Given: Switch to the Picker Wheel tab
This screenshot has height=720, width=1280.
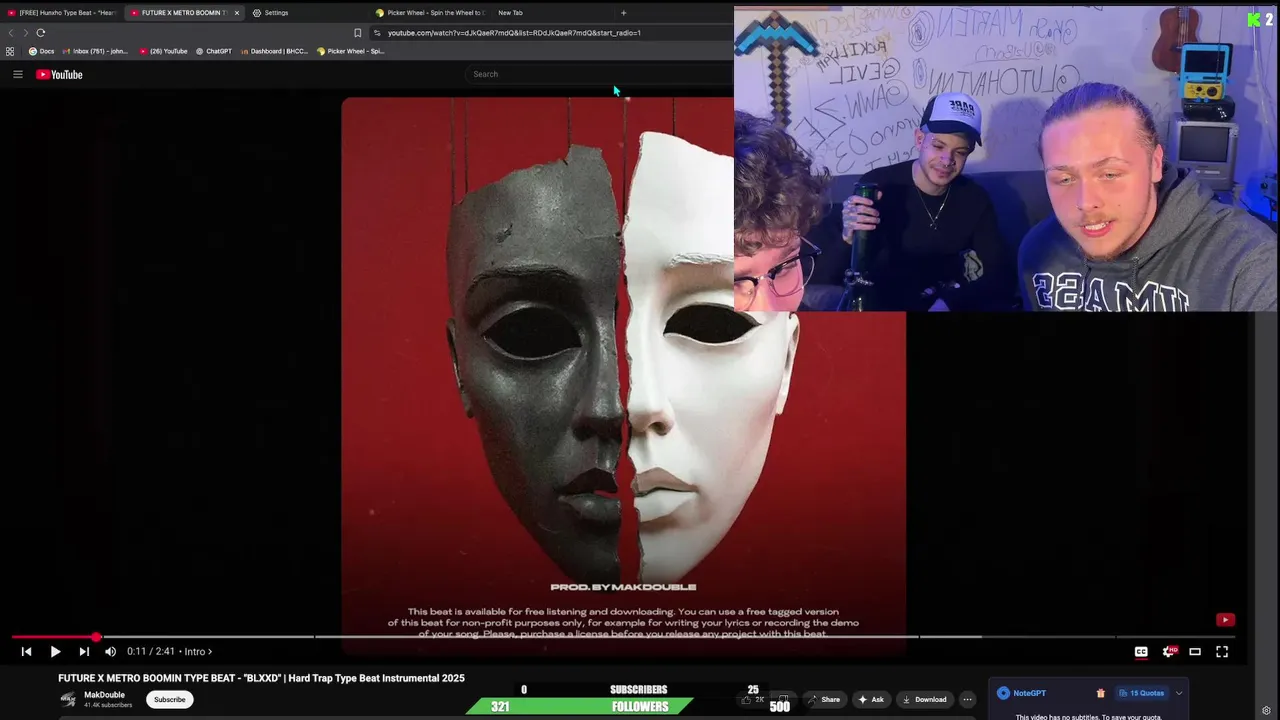Looking at the screenshot, I should tap(430, 13).
